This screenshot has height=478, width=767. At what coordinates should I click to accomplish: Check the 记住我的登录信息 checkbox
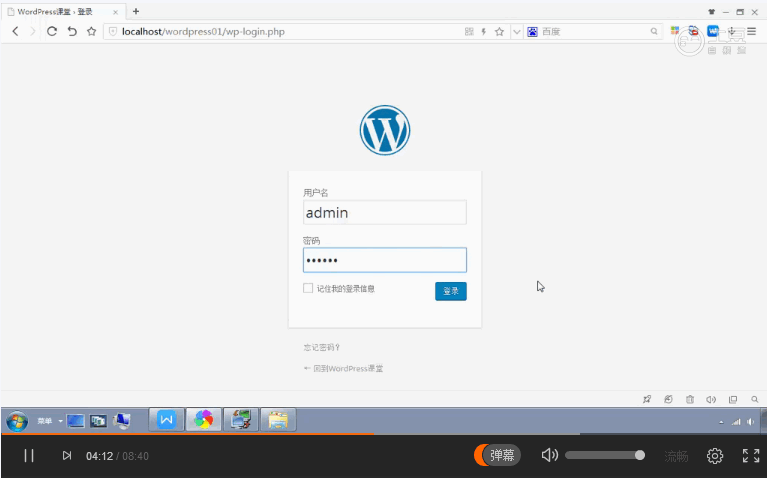pos(308,288)
